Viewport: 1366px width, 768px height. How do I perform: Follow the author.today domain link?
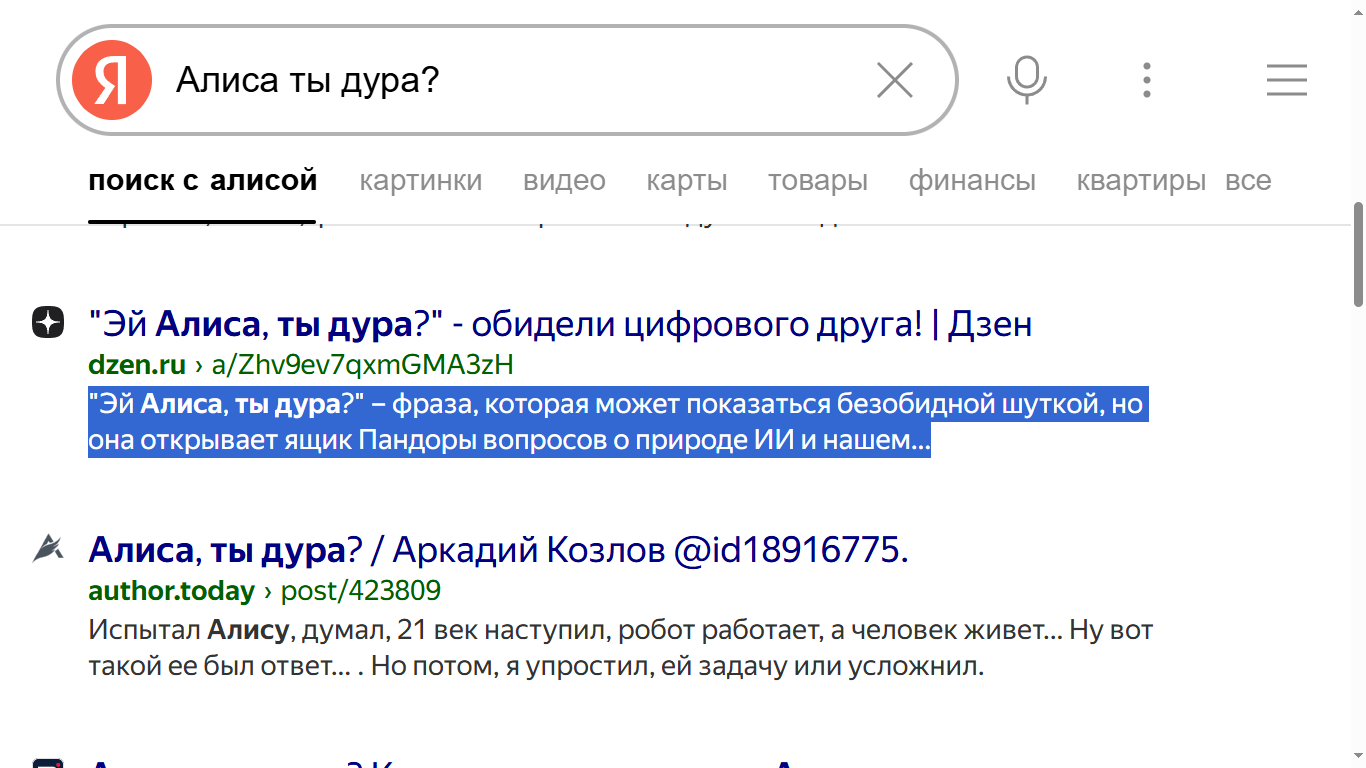tap(171, 591)
